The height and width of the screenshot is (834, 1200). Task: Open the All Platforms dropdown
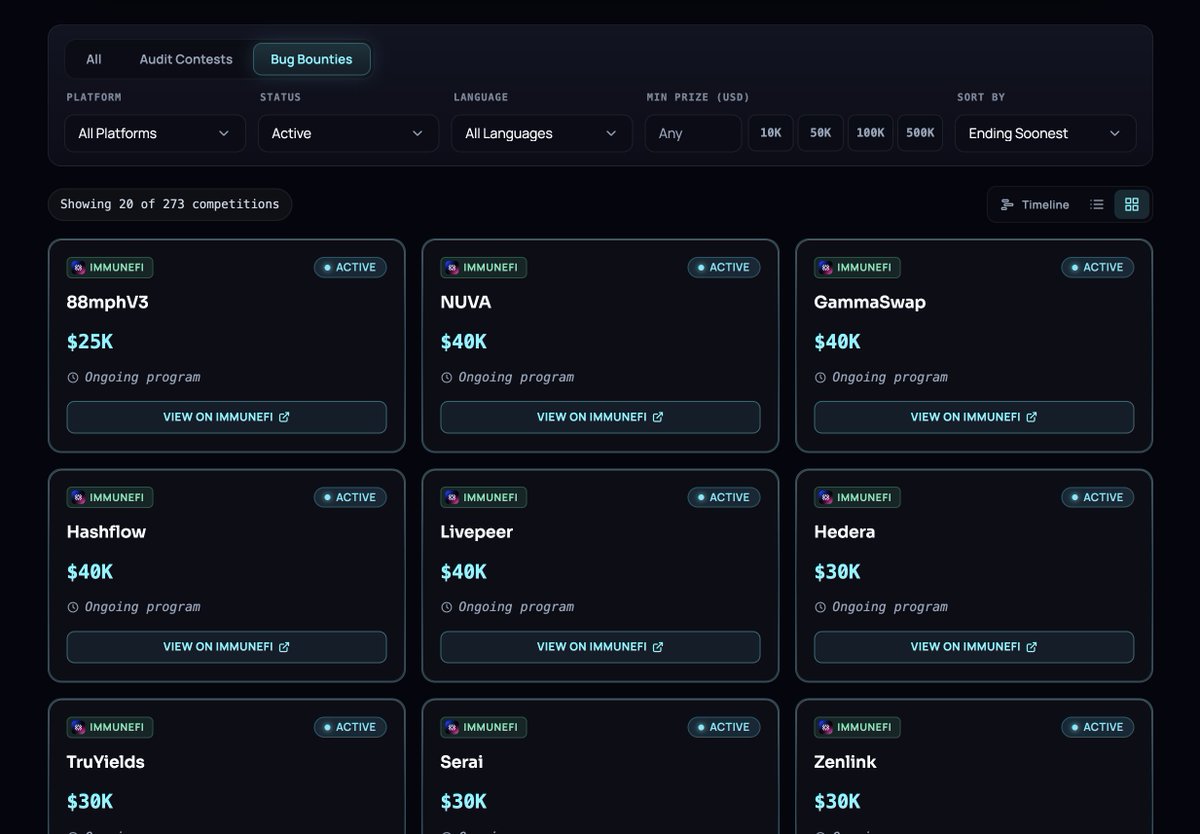tap(155, 133)
